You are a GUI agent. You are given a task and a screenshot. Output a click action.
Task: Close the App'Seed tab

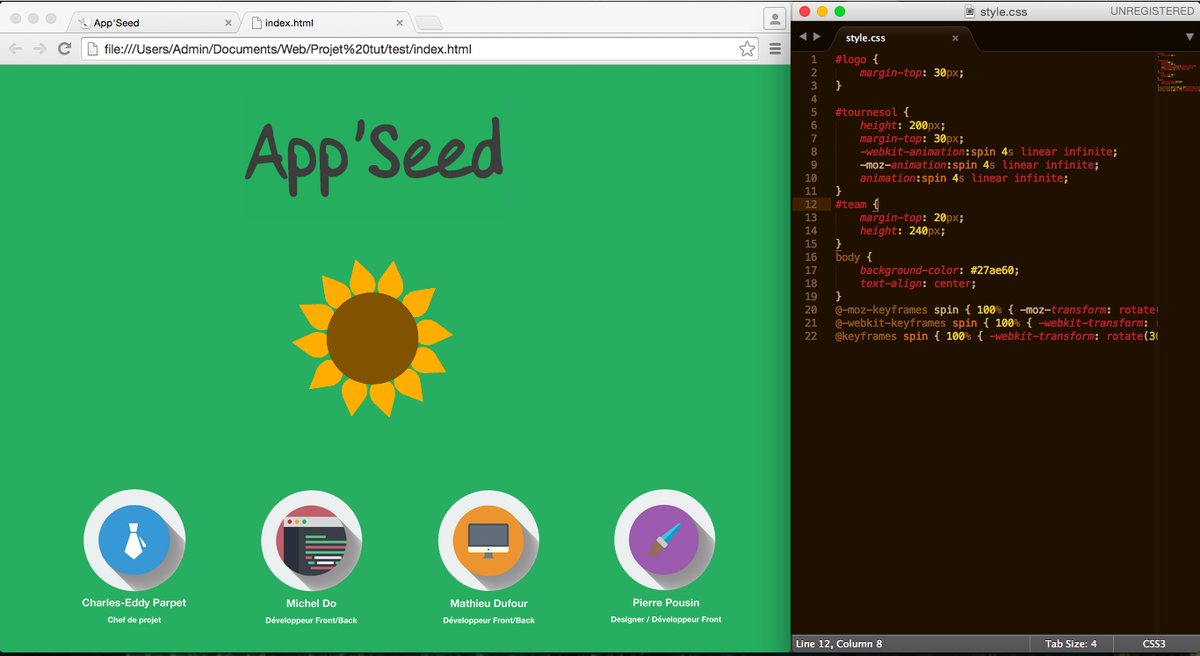point(228,22)
